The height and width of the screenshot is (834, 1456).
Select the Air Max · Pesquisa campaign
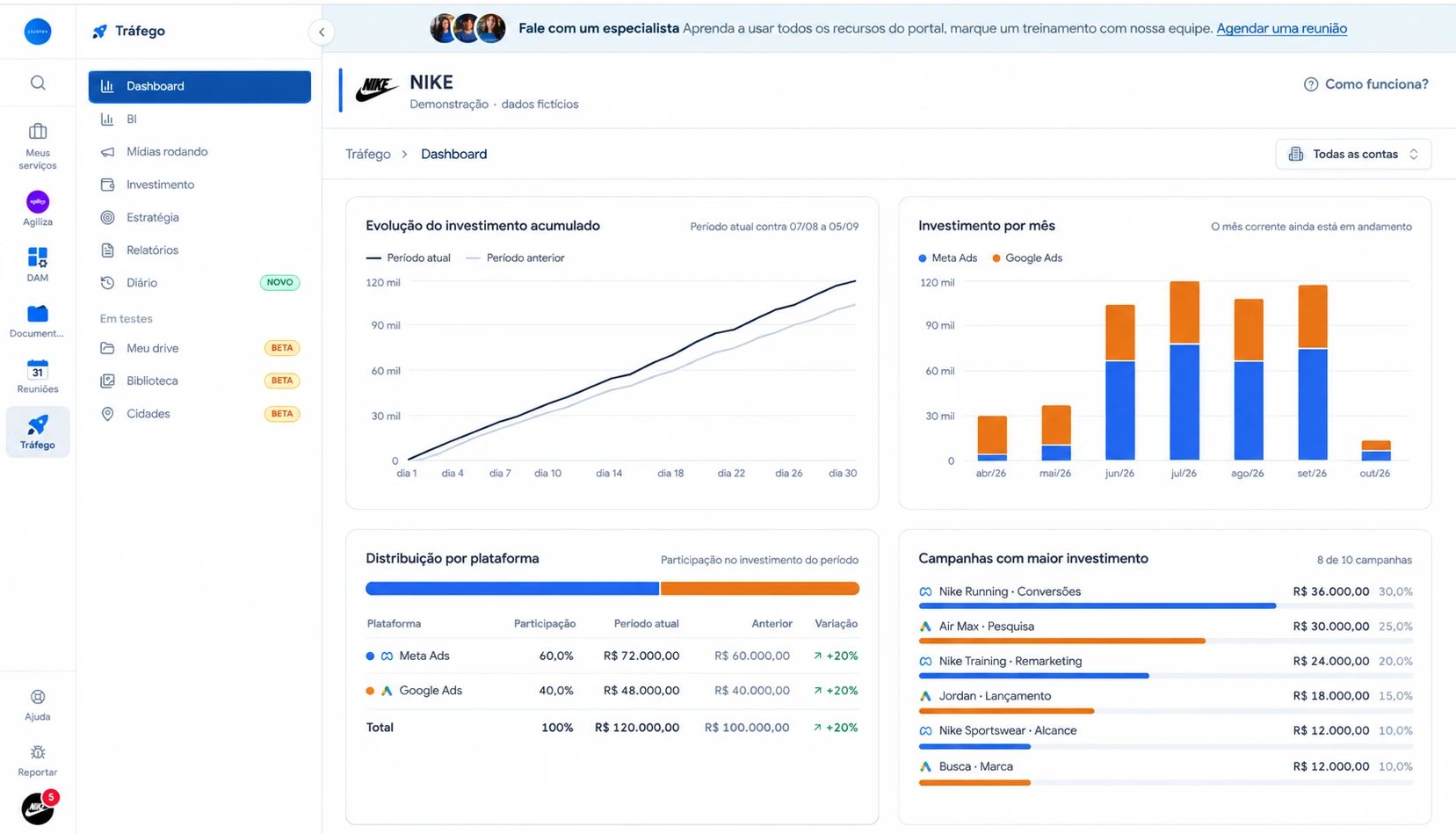pos(1165,630)
